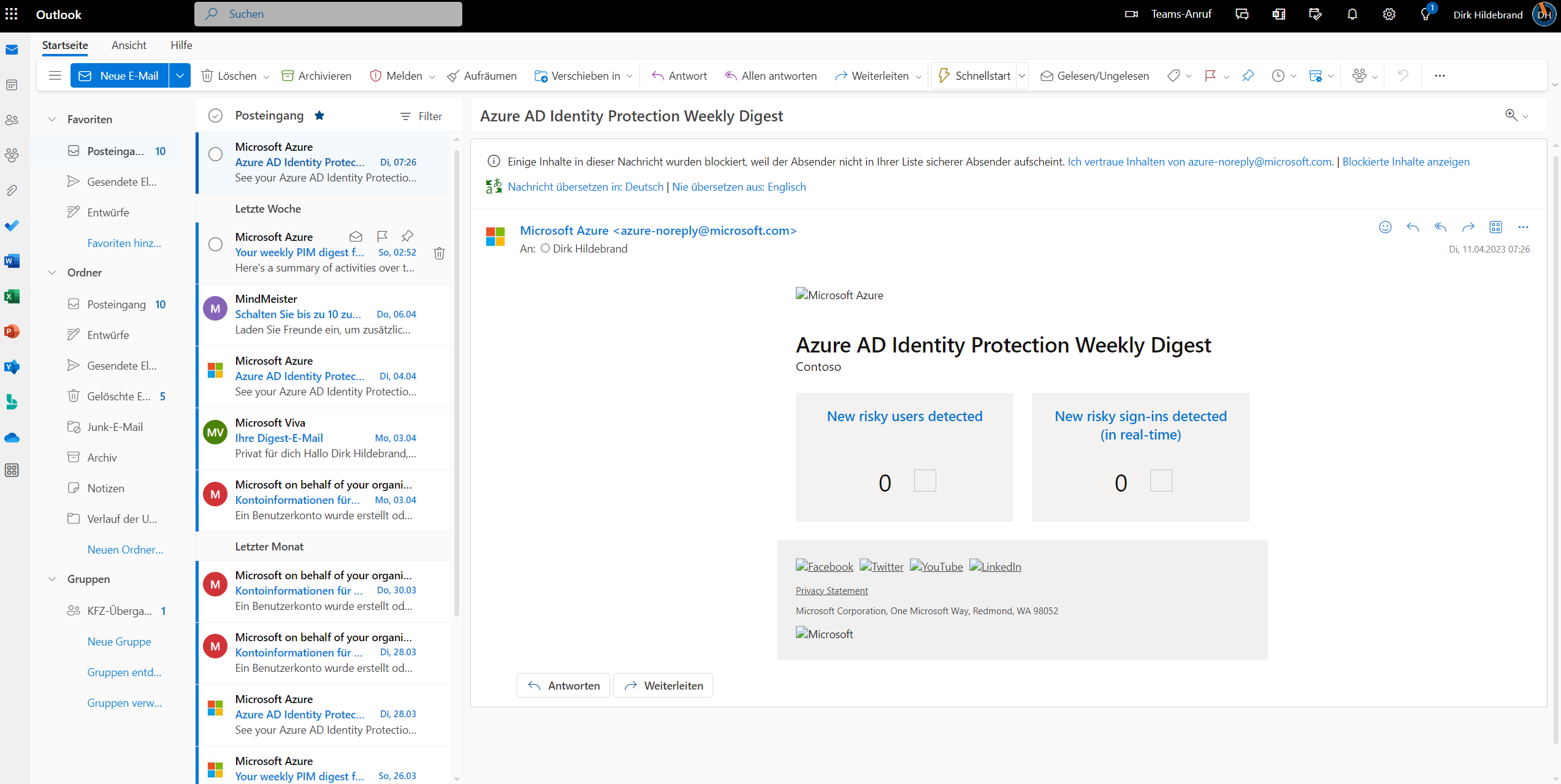Select the first Azure AD Identity email checkbox
The height and width of the screenshot is (784, 1561).
click(215, 154)
